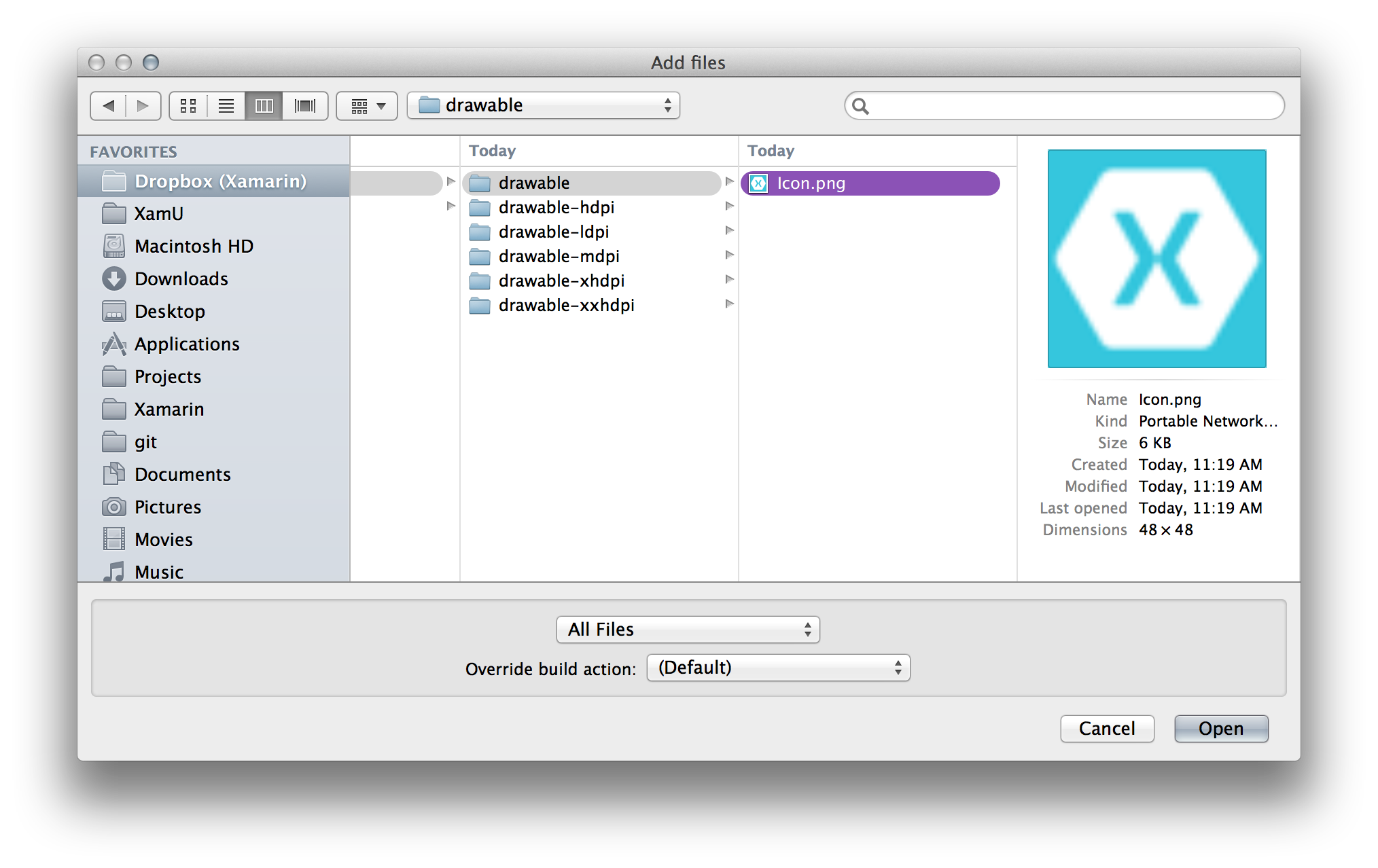Screen dimensions: 1378x868
Task: Switch to list view mode
Action: [x=226, y=106]
